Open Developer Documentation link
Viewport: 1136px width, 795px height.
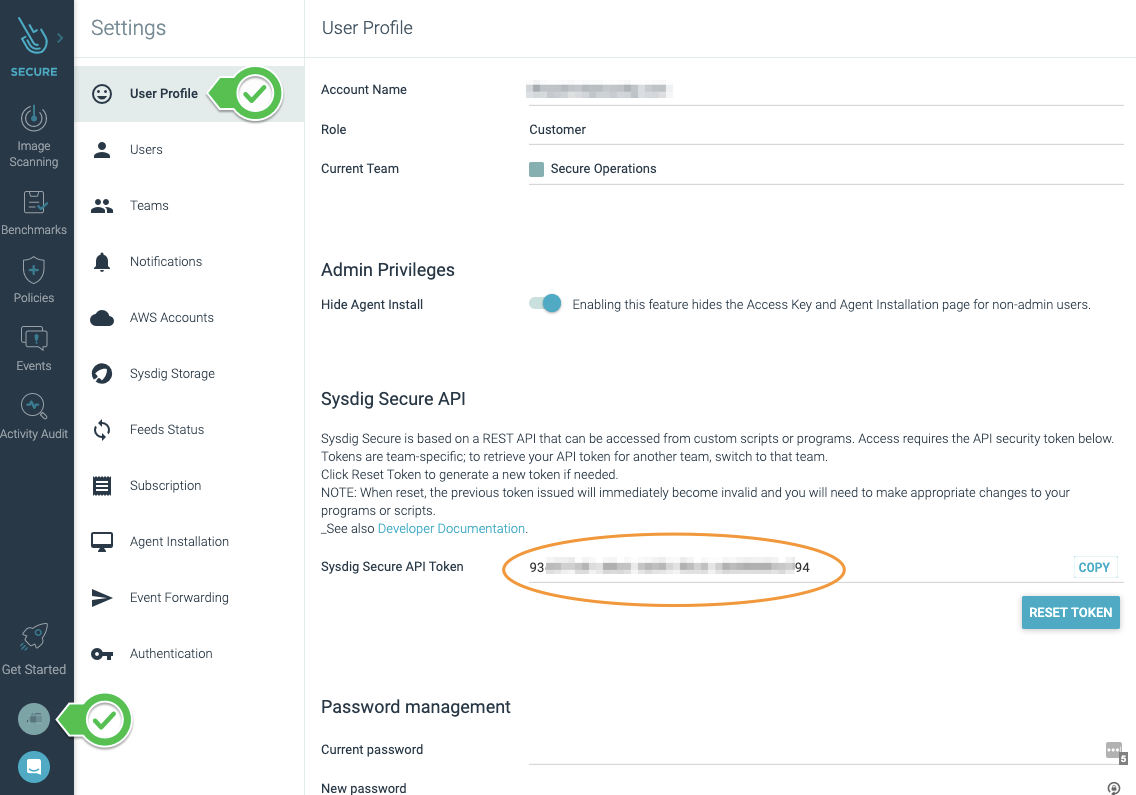451,528
